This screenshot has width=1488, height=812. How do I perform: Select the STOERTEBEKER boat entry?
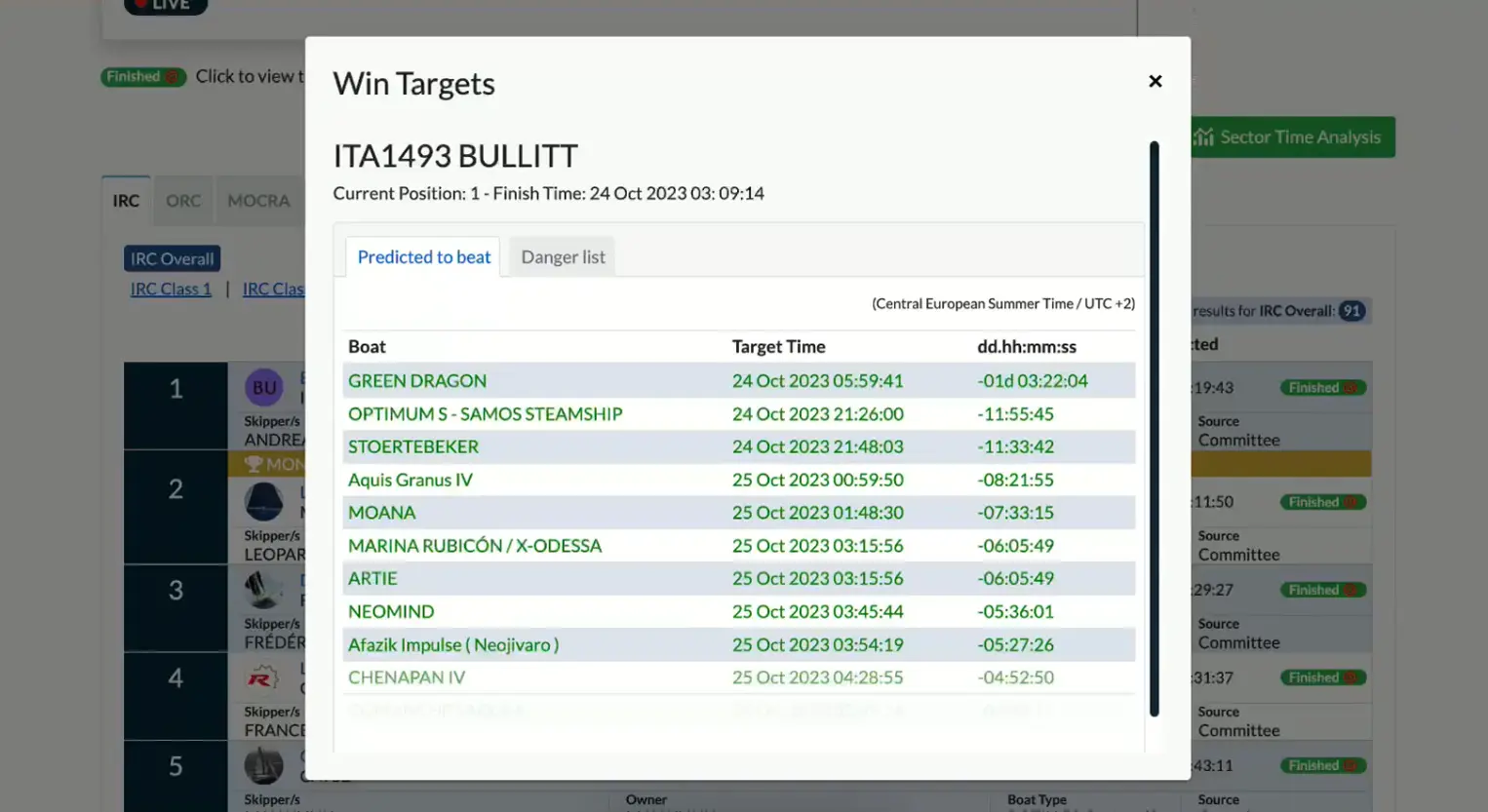(413, 446)
